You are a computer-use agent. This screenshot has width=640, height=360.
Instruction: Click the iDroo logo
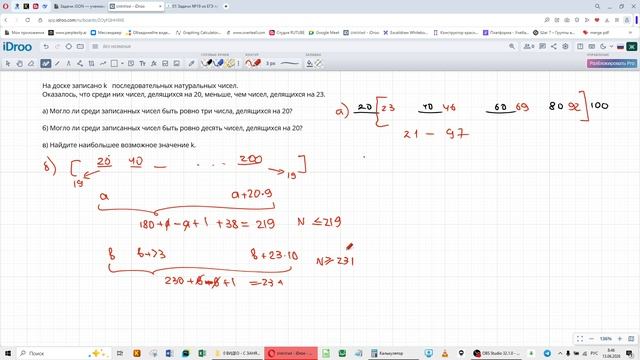tap(17, 47)
